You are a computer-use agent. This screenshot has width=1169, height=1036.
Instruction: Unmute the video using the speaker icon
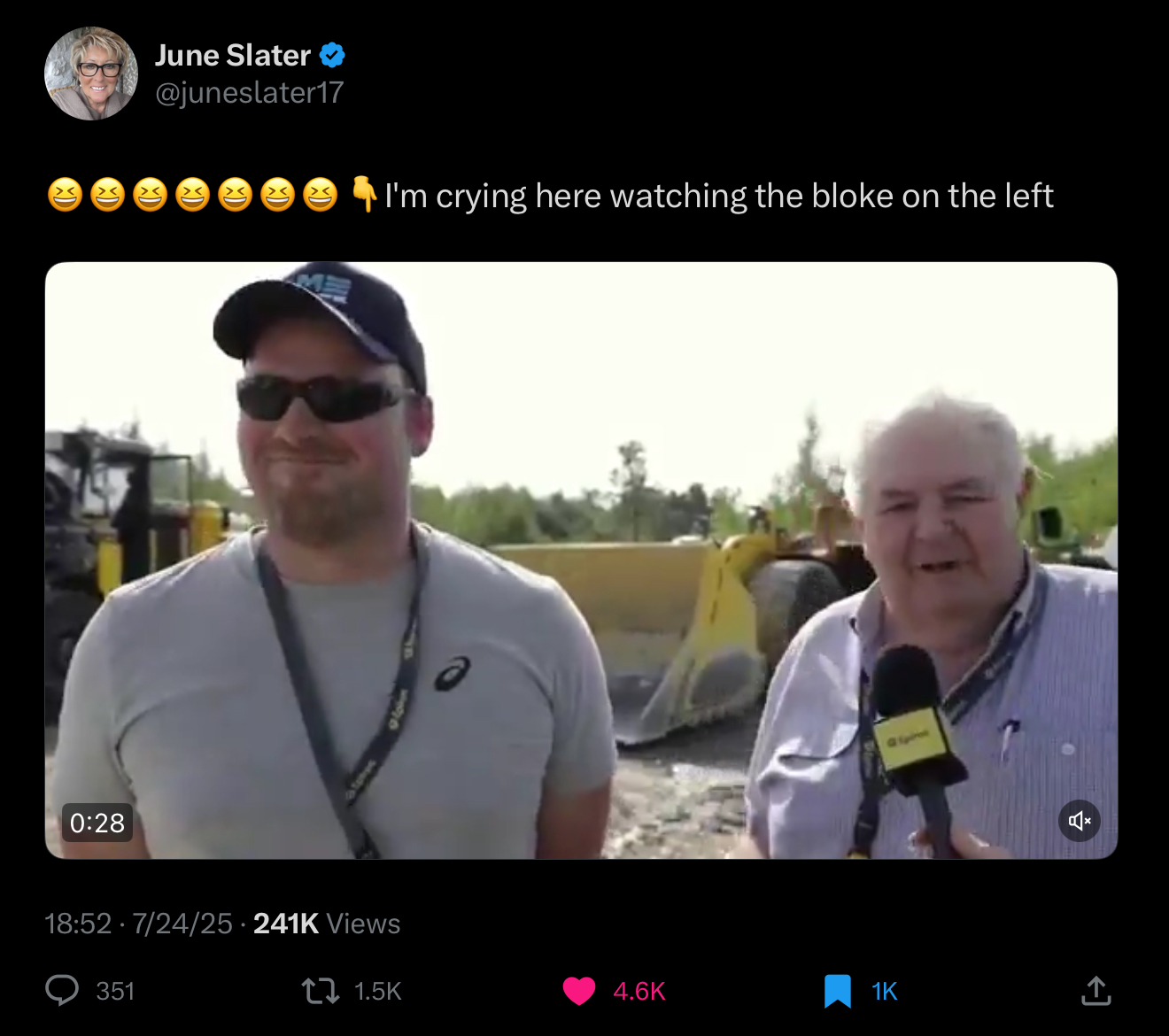pyautogui.click(x=1080, y=821)
